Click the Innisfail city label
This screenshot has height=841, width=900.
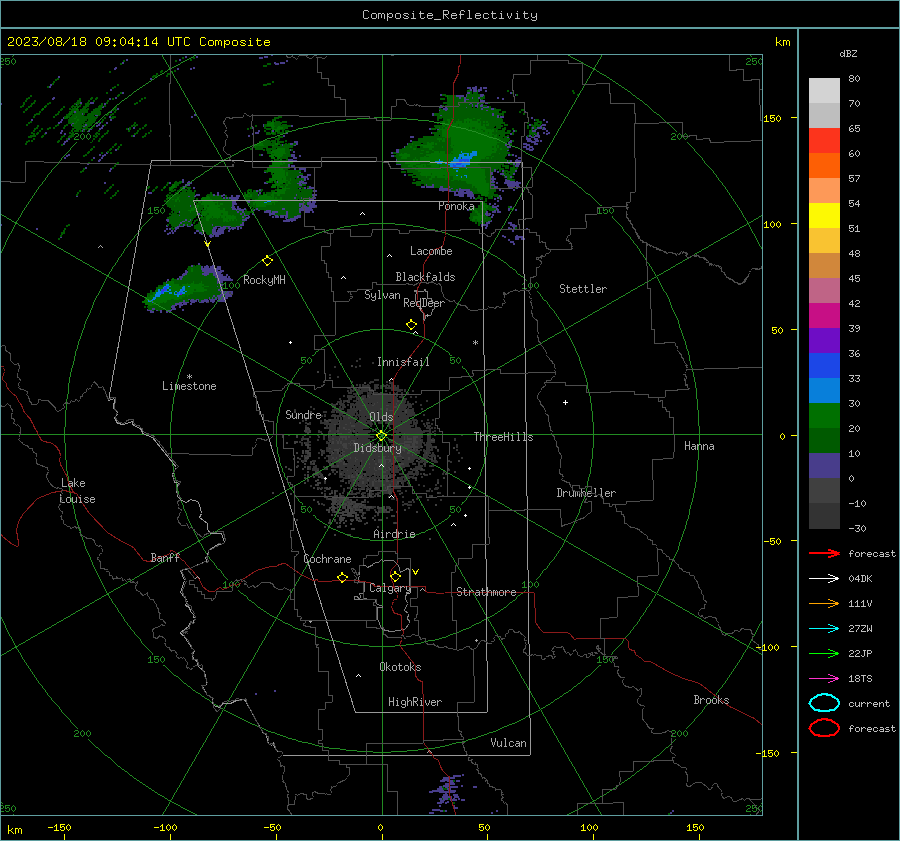point(403,362)
